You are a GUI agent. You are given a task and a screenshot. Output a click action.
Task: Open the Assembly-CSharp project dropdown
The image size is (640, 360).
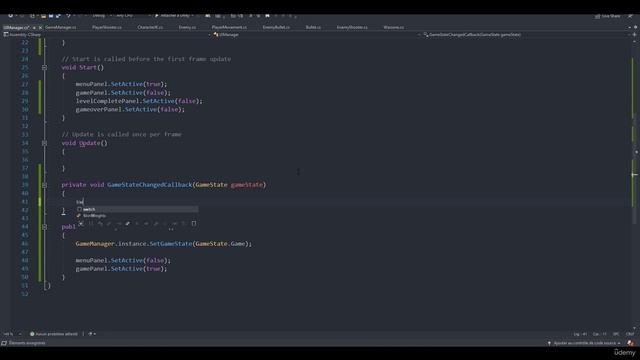tap(106, 35)
